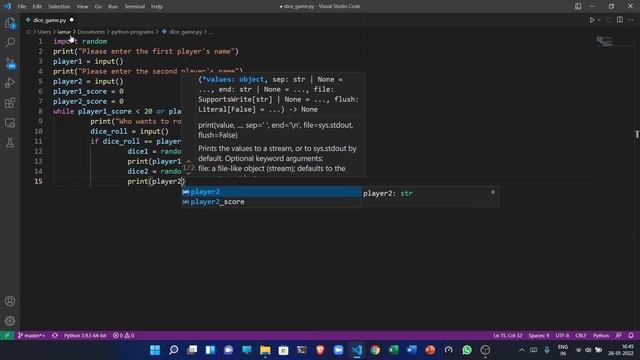Open Windows Start menu
The image size is (640, 360).
[x=155, y=350]
